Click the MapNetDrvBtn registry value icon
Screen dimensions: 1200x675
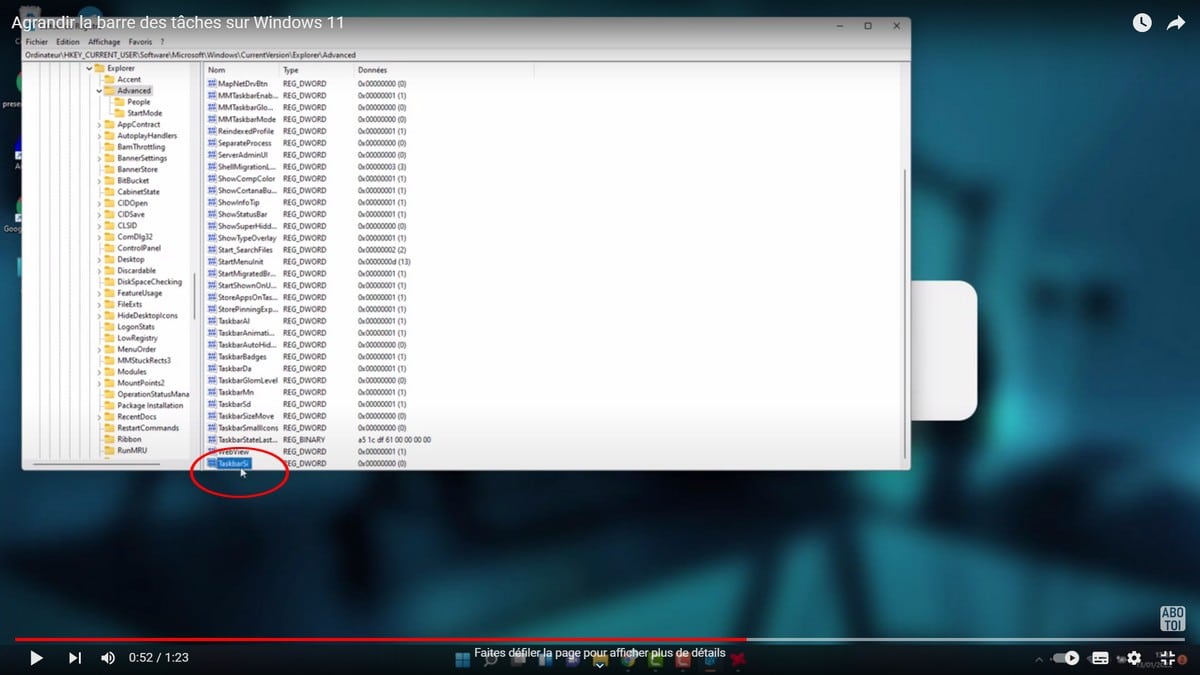point(212,84)
